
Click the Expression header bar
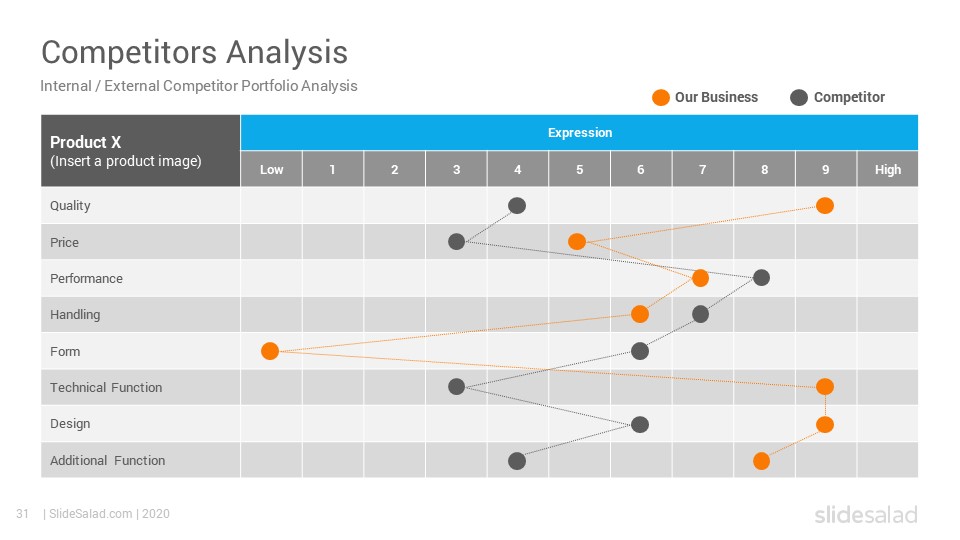tap(579, 132)
